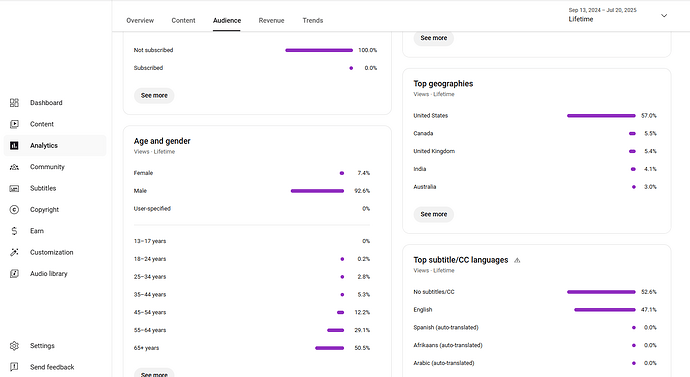
Task: Click the Earn dollar sign icon
Action: [14, 231]
